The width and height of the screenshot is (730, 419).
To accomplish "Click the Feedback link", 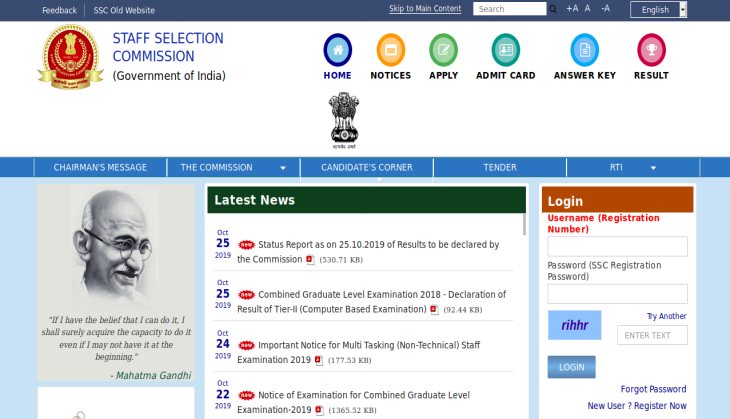I will tap(59, 10).
